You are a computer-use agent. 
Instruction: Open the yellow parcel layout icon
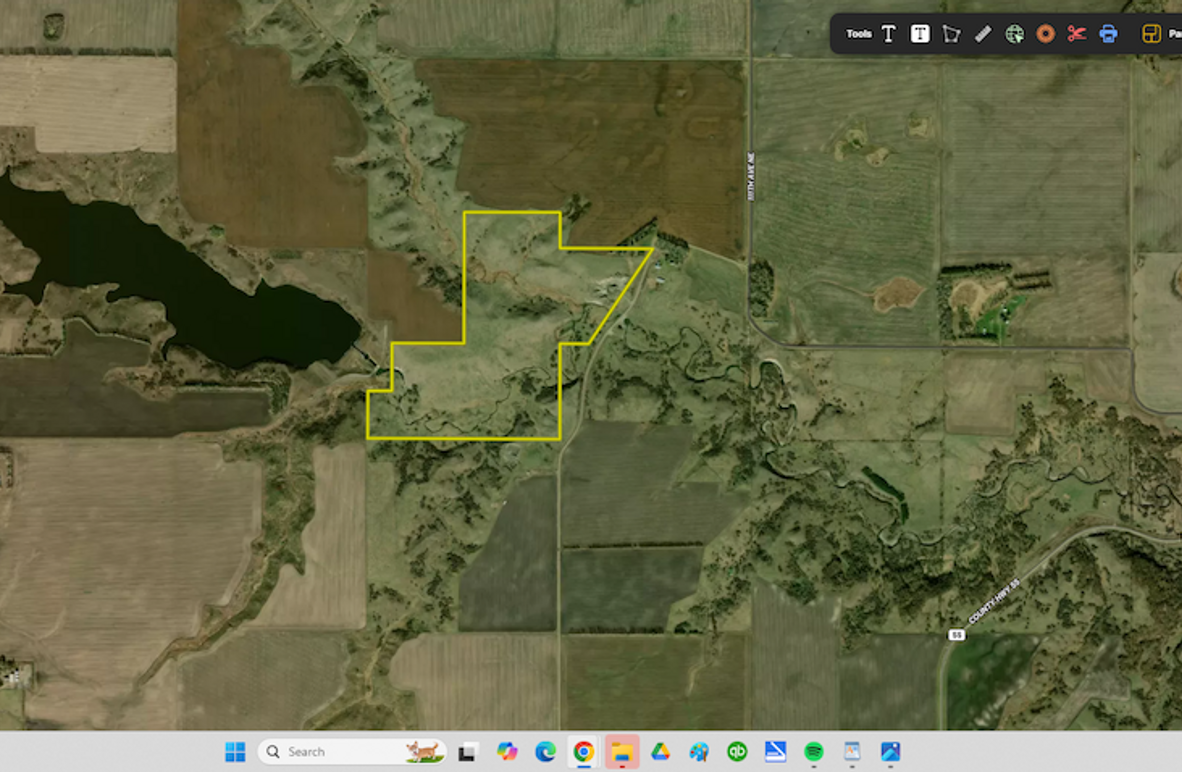click(1151, 34)
